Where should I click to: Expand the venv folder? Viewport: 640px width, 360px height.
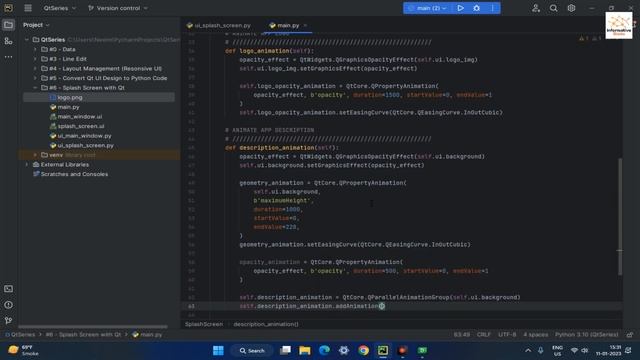point(35,155)
